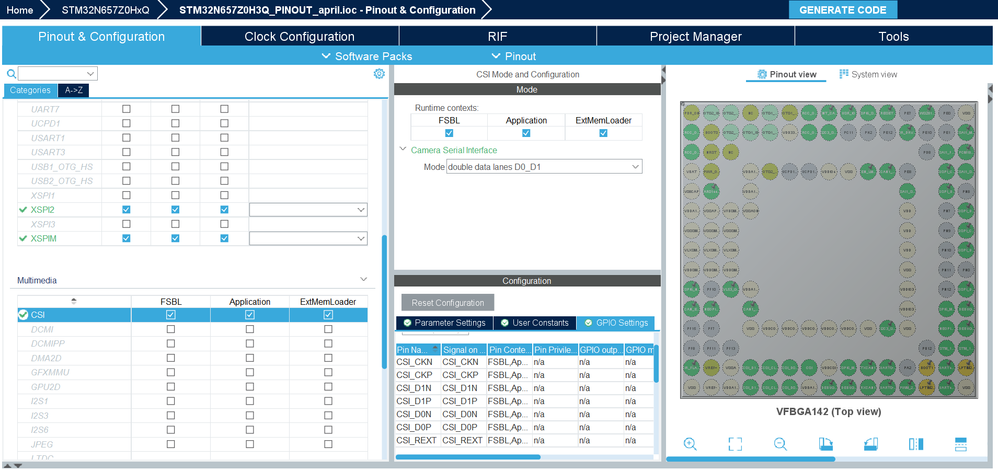Check the JPEG Application checkbox
The width and height of the screenshot is (998, 470).
pos(250,444)
